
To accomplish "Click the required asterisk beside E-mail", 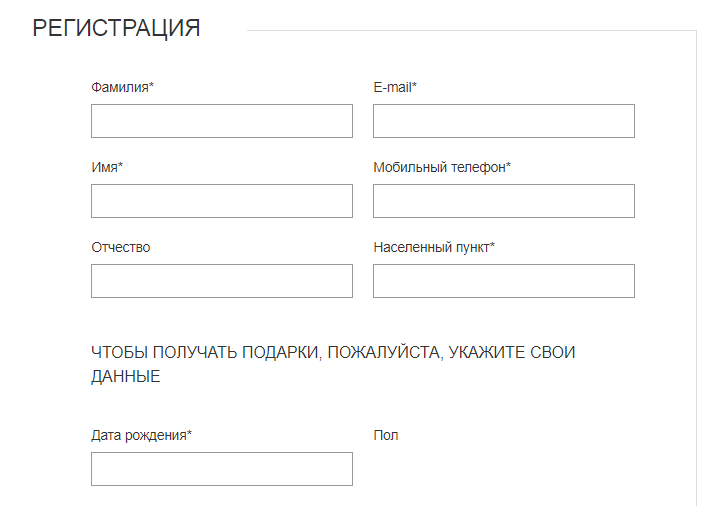I will click(414, 86).
